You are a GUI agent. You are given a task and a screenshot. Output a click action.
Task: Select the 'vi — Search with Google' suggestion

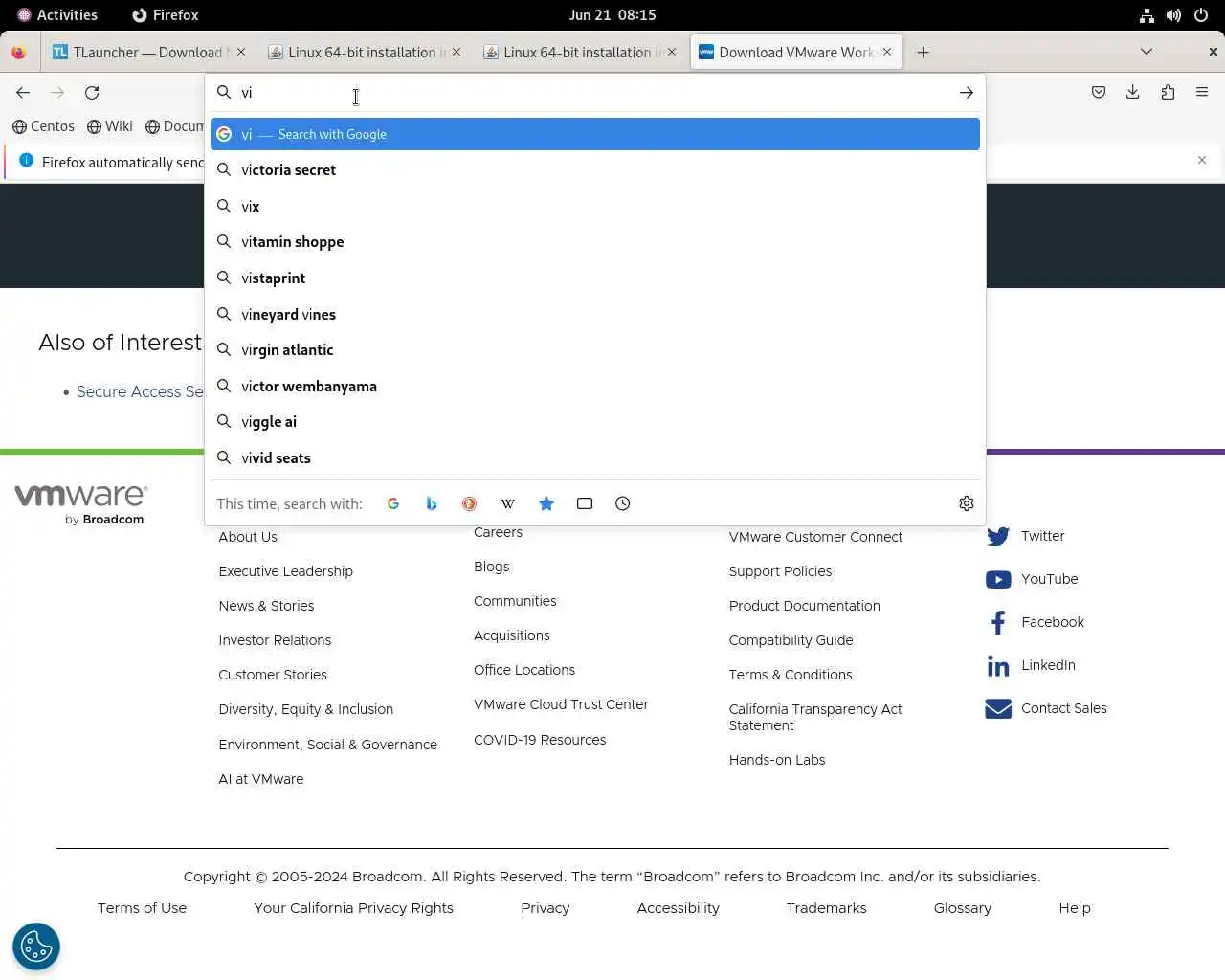[595, 134]
